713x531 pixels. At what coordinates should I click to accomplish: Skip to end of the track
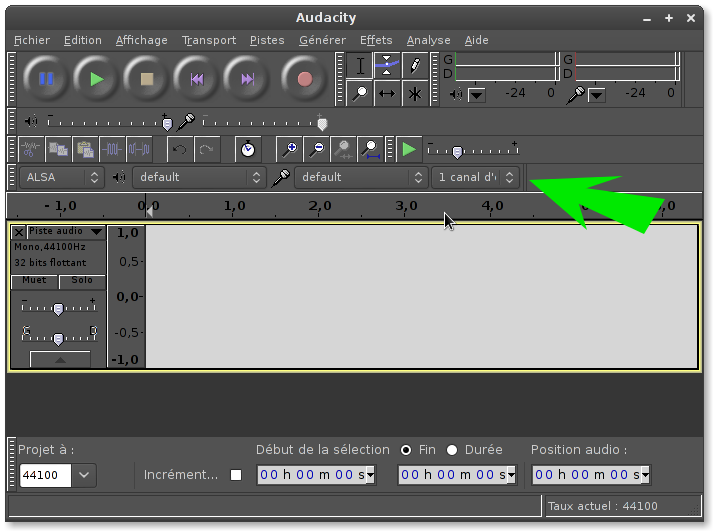coord(247,79)
